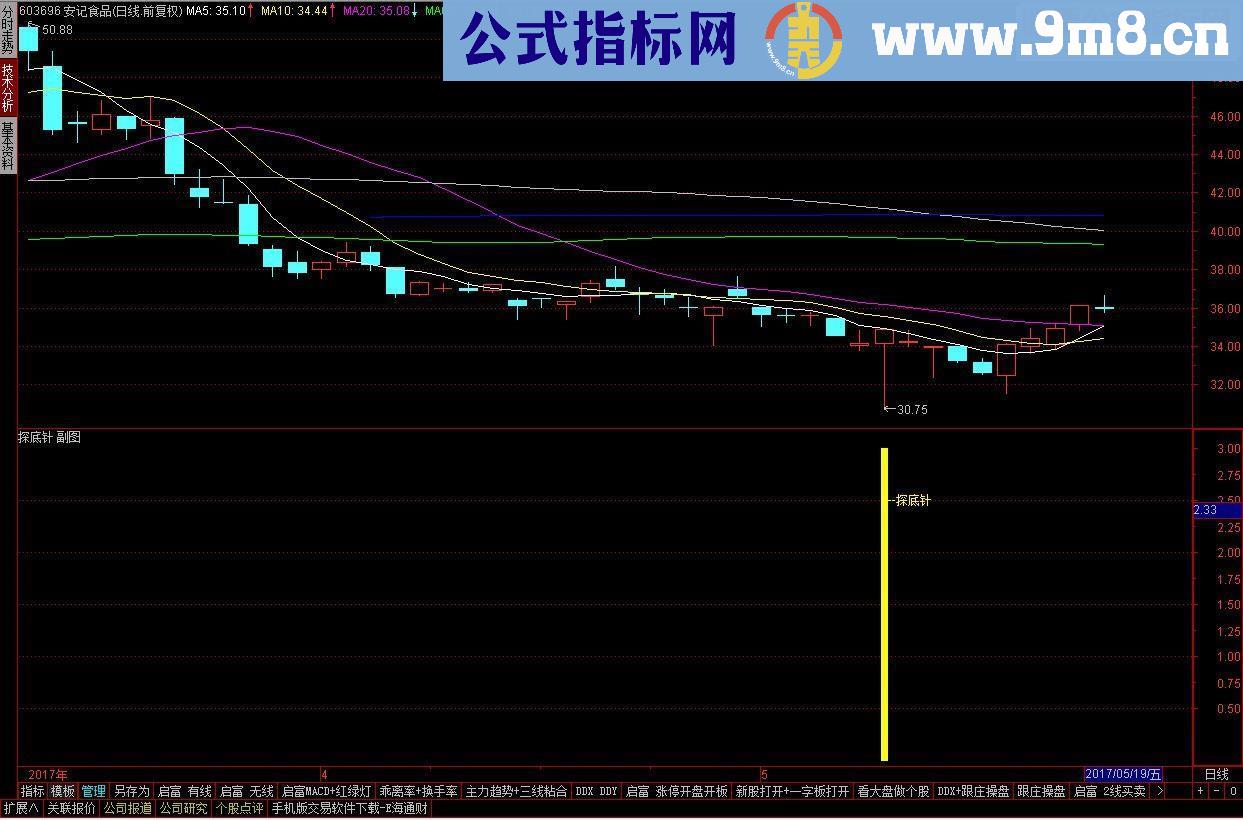Expand the 扩展 panel at bottom left
Viewport: 1243px width, 820px height.
tap(23, 808)
